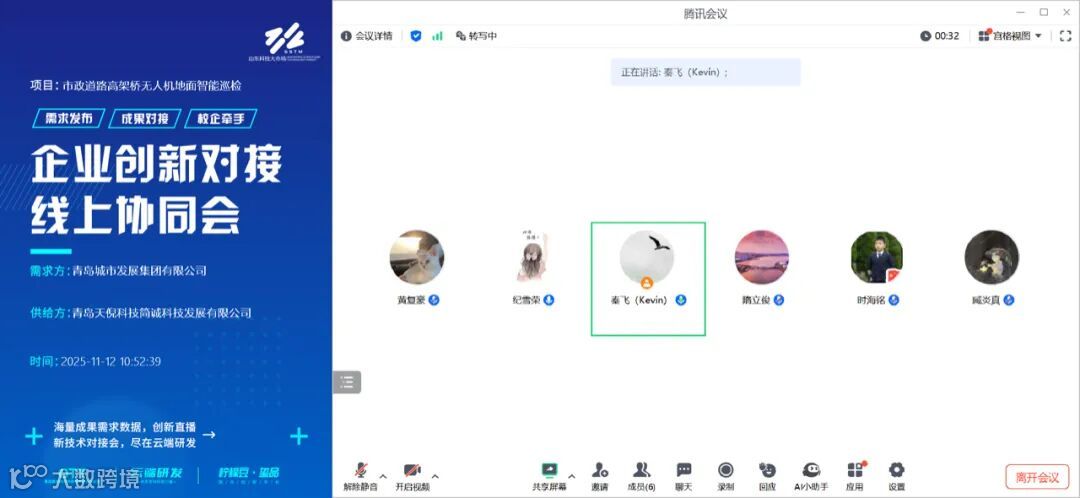The image size is (1080, 498).
Task: Turn on camera with 开启视频
Action: (x=412, y=477)
